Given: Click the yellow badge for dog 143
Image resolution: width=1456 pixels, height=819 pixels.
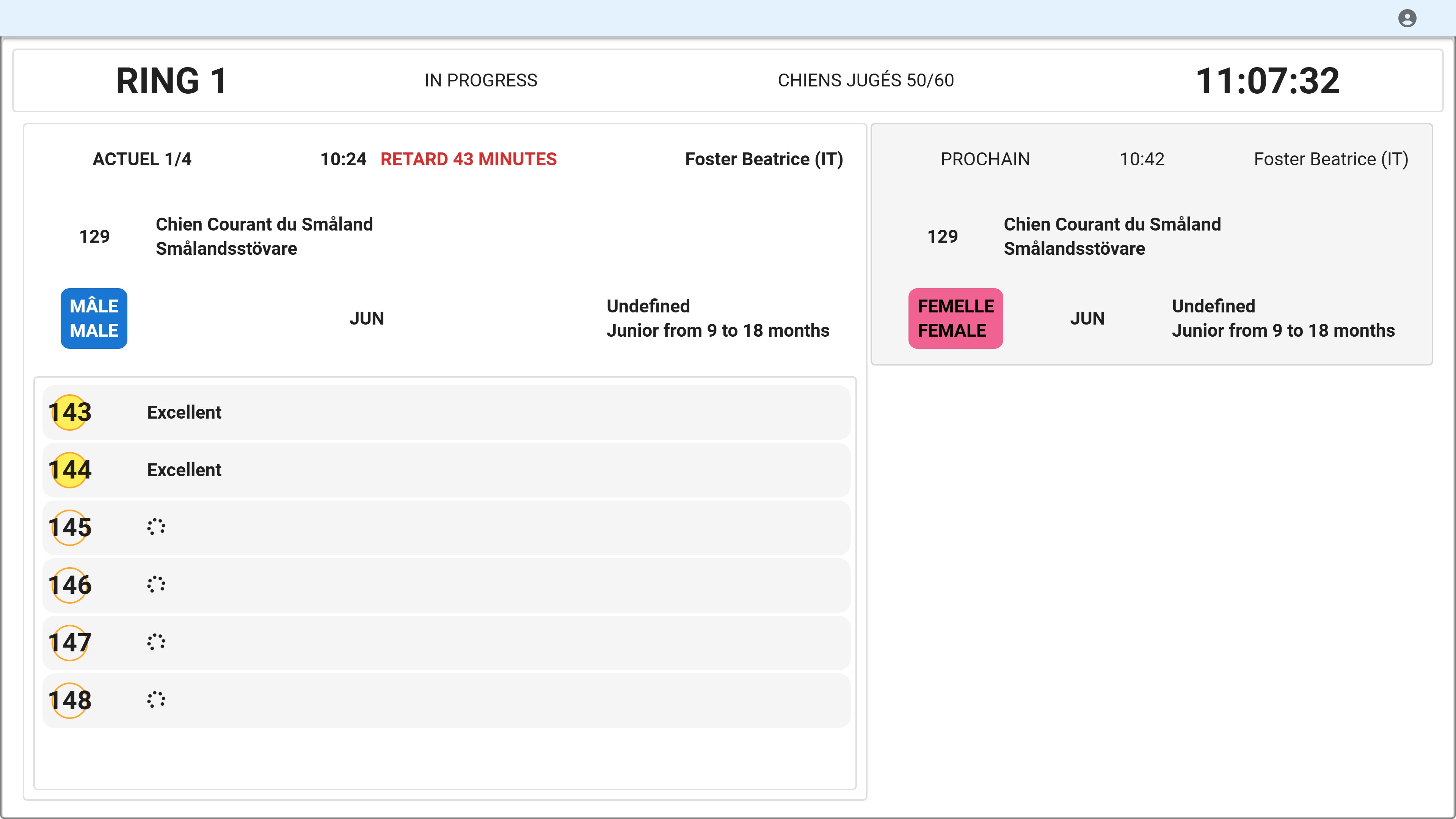Looking at the screenshot, I should (x=69, y=413).
